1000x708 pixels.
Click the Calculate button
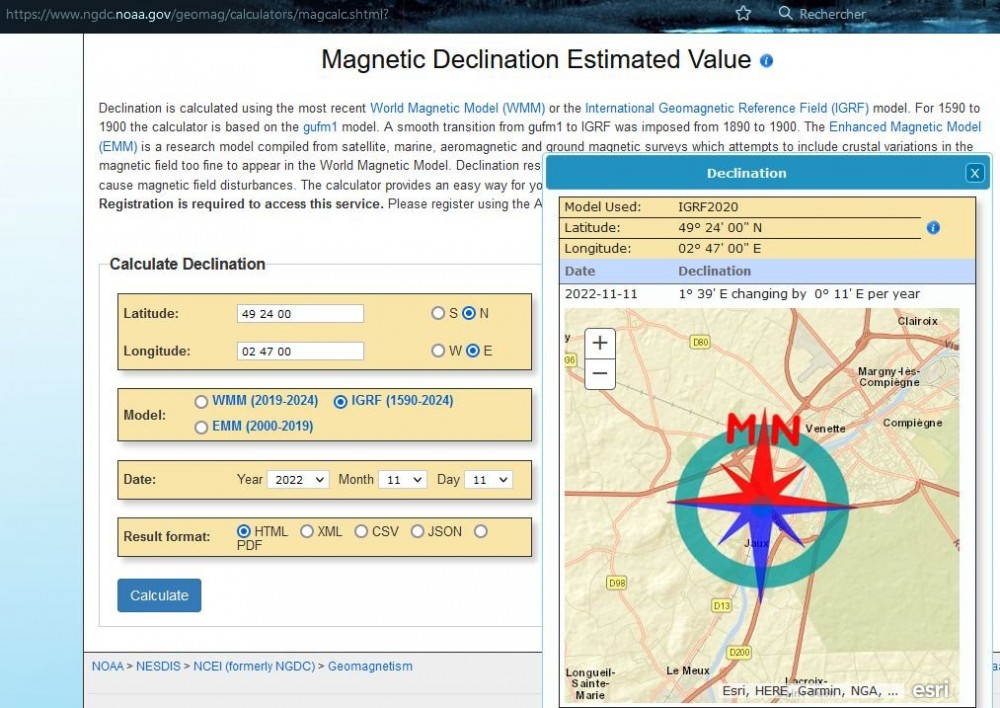(x=159, y=595)
